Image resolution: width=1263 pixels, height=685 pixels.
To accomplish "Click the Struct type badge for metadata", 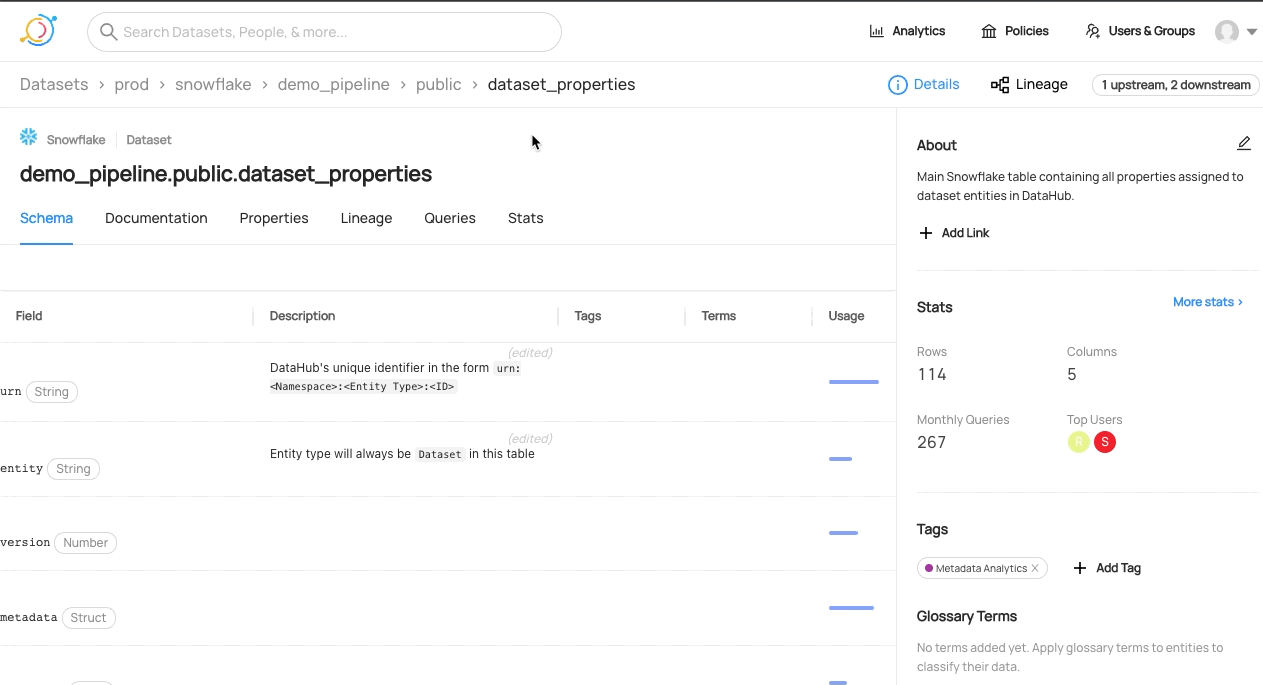I will click(88, 618).
